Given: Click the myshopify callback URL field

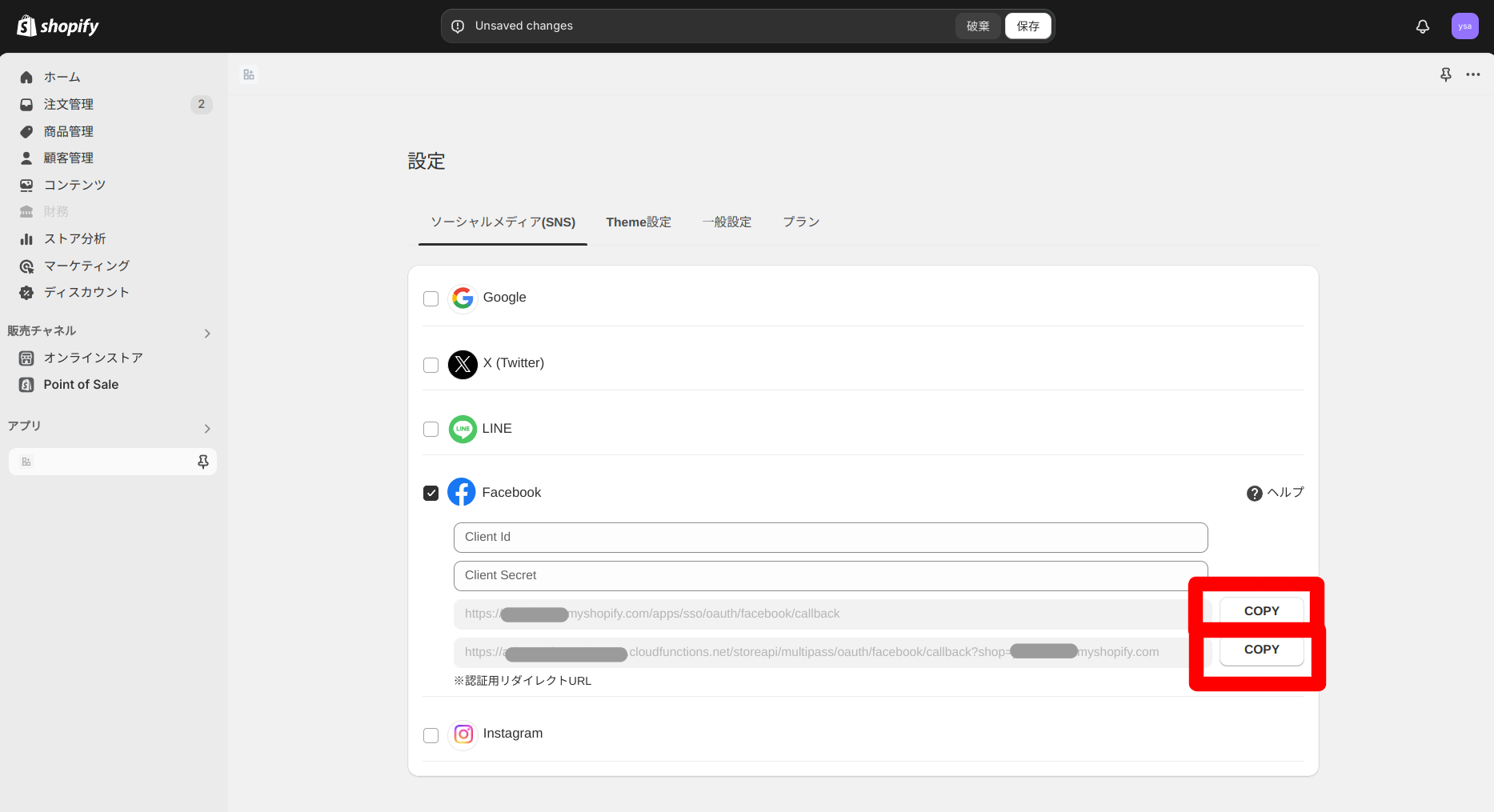Looking at the screenshot, I should (x=831, y=614).
